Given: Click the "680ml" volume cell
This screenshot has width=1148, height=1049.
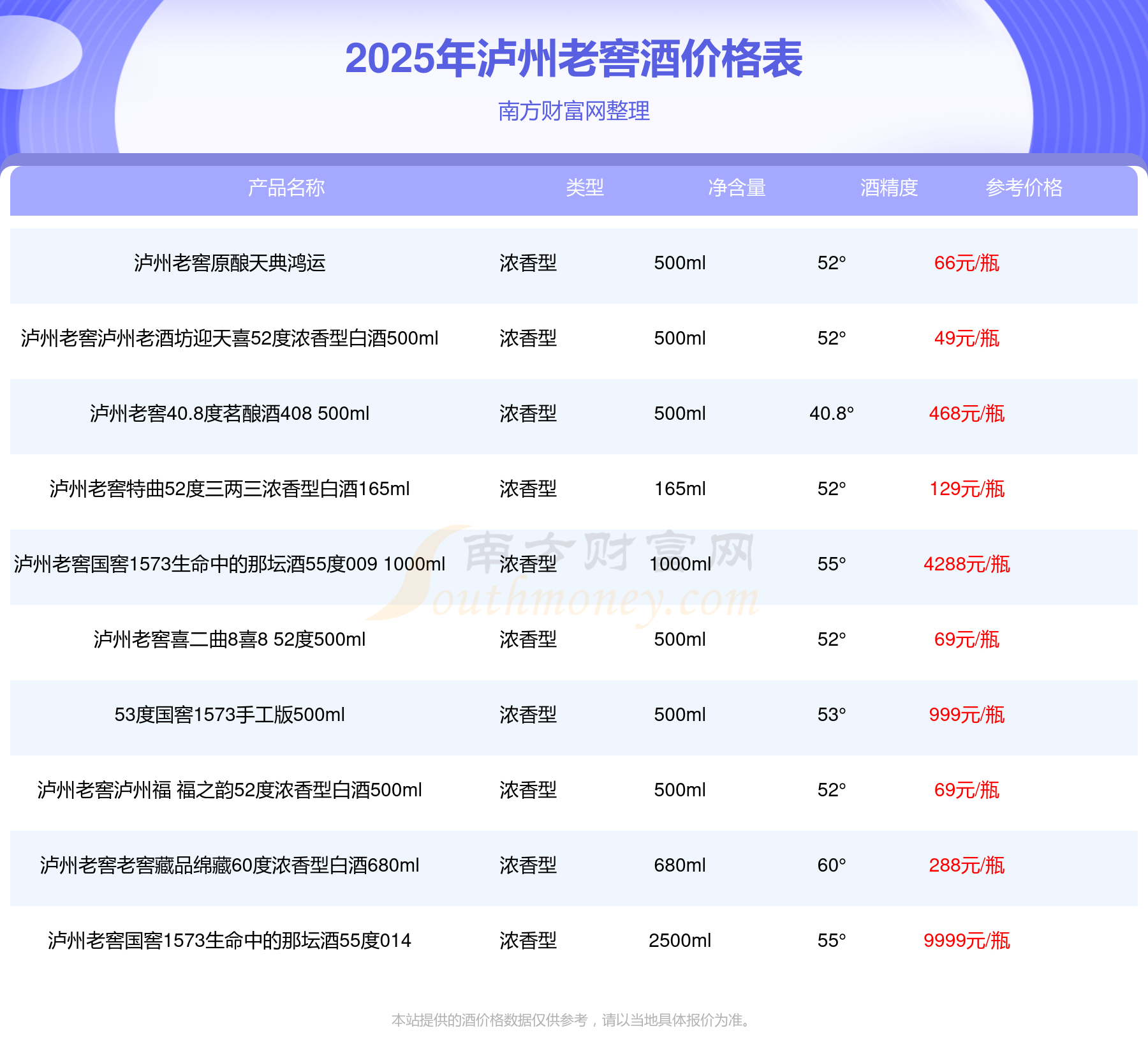Looking at the screenshot, I should 680,865.
